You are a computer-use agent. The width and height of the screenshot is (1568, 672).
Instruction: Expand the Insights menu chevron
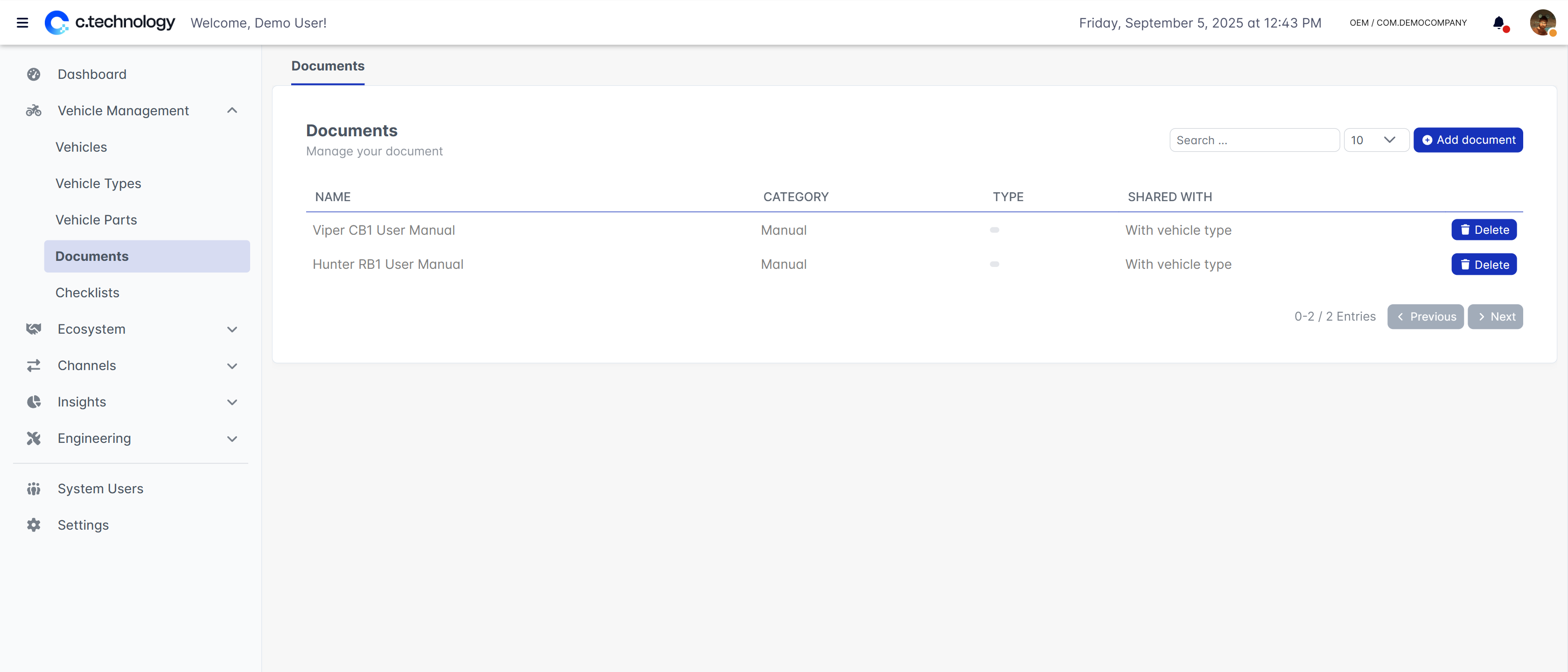(x=232, y=402)
